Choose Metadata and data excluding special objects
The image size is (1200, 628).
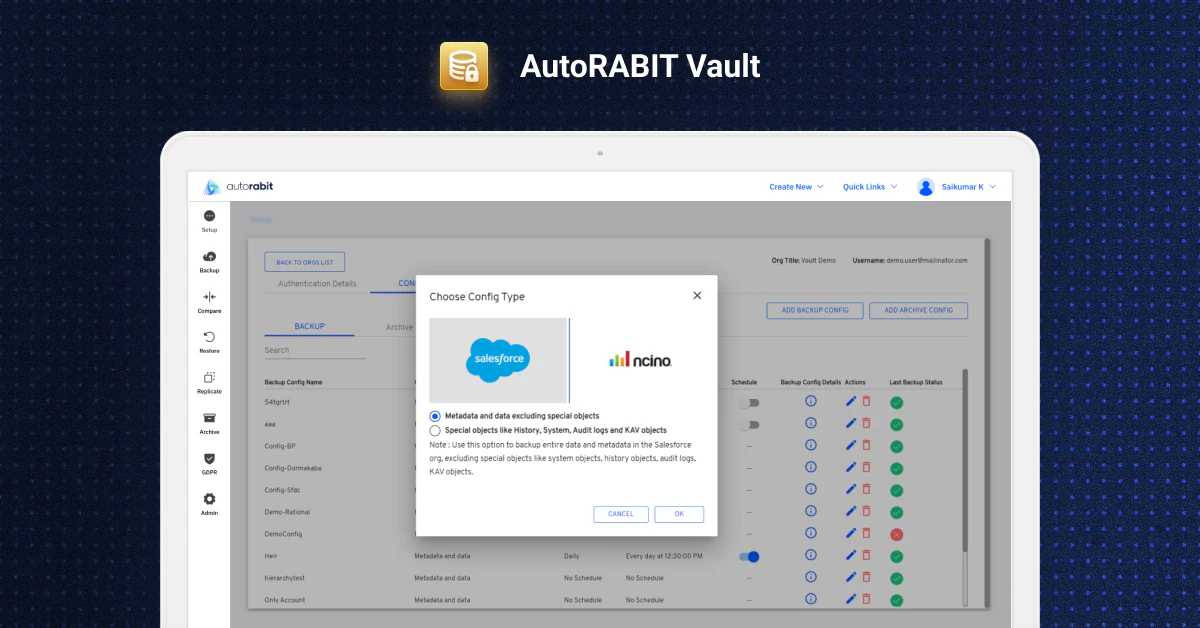434,417
